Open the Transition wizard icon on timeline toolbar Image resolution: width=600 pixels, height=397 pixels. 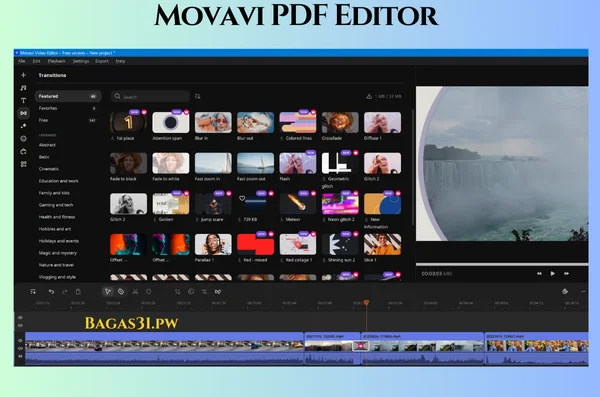(x=218, y=292)
